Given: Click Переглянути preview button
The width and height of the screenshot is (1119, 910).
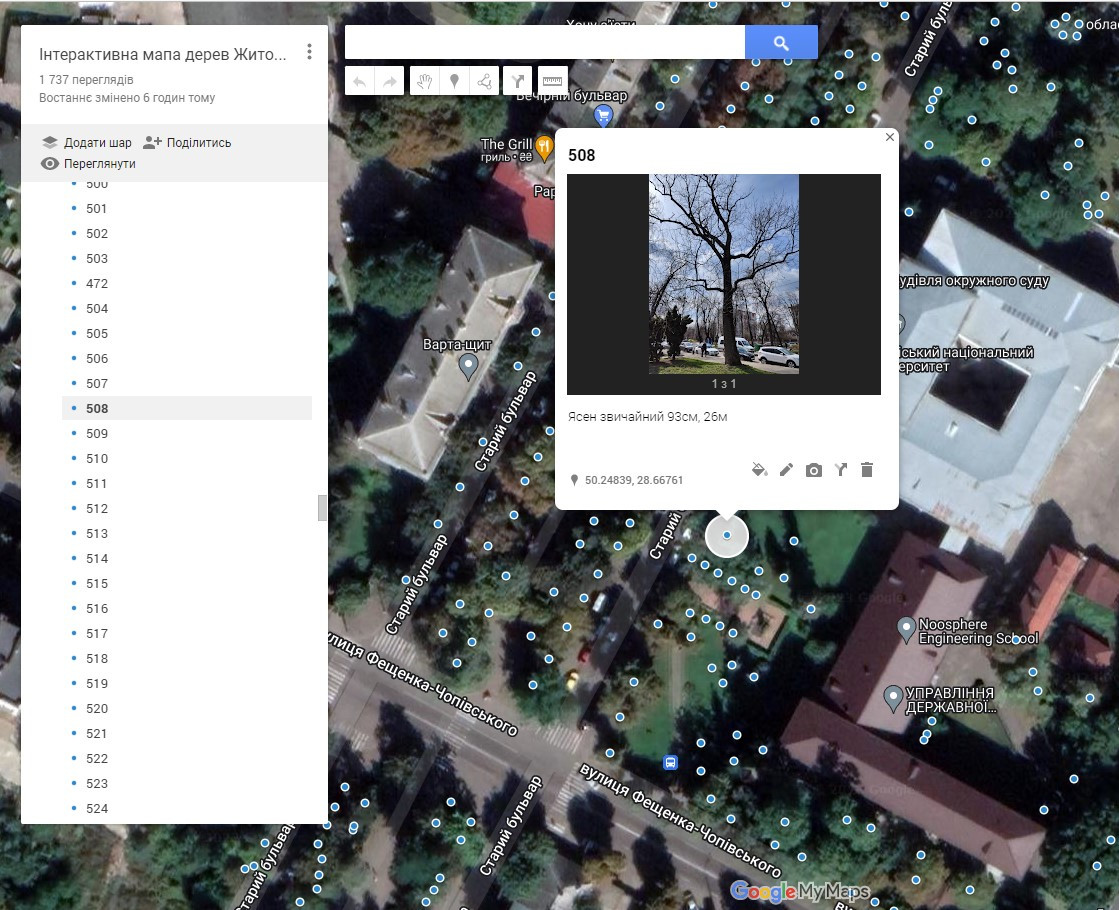Looking at the screenshot, I should 88,163.
